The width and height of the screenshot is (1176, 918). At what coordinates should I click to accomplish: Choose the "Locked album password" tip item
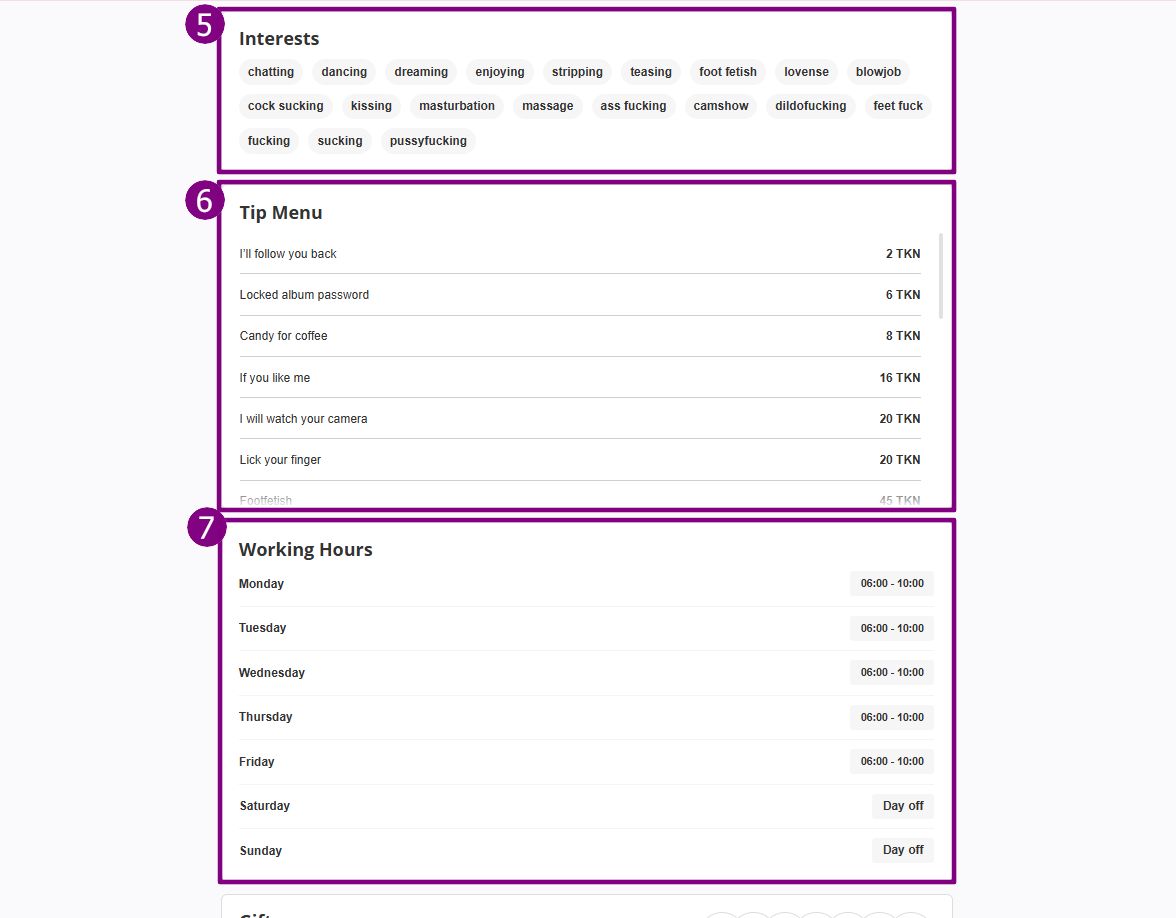coord(304,295)
